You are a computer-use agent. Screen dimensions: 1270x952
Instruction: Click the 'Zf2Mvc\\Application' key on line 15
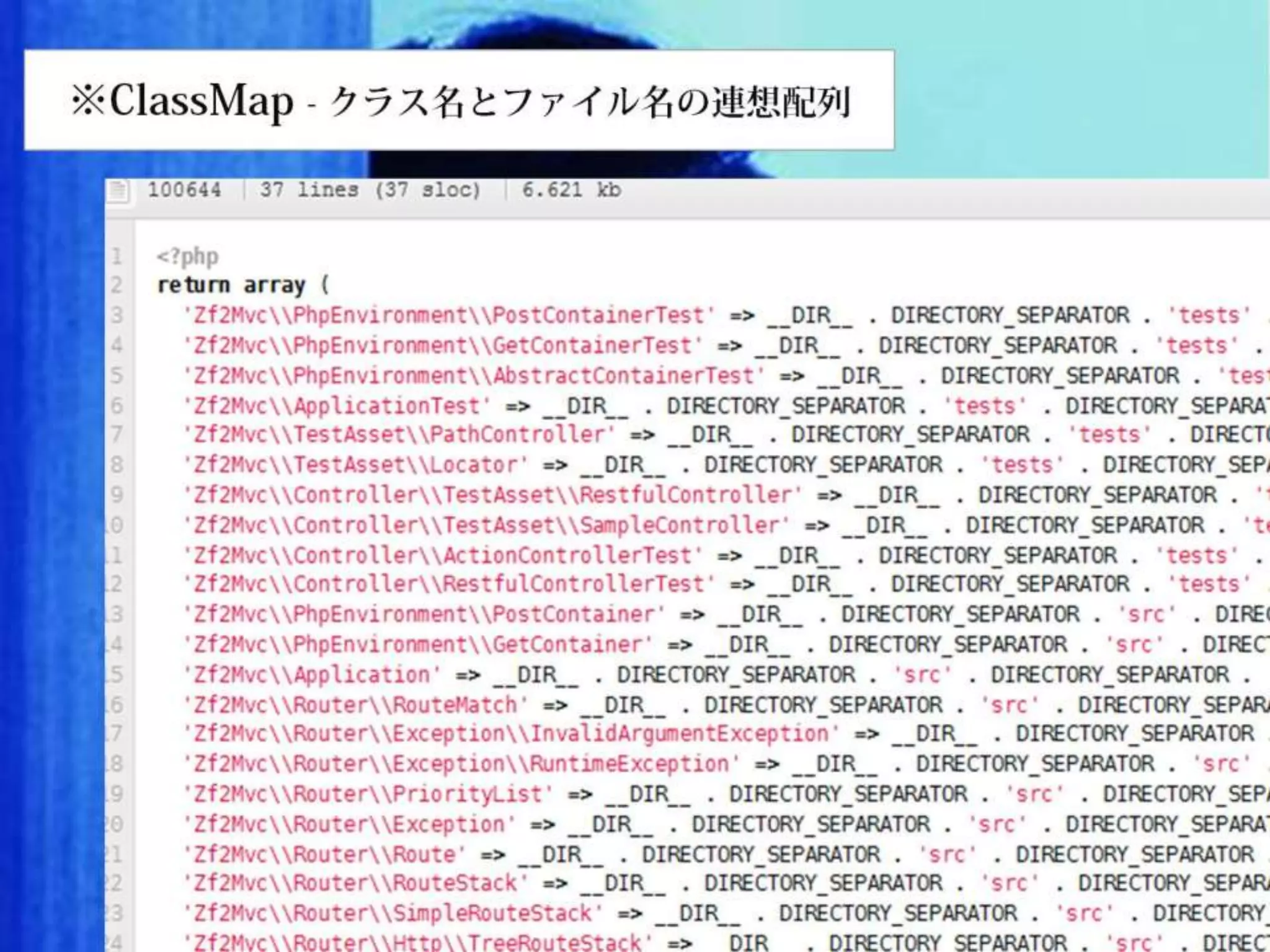point(312,674)
